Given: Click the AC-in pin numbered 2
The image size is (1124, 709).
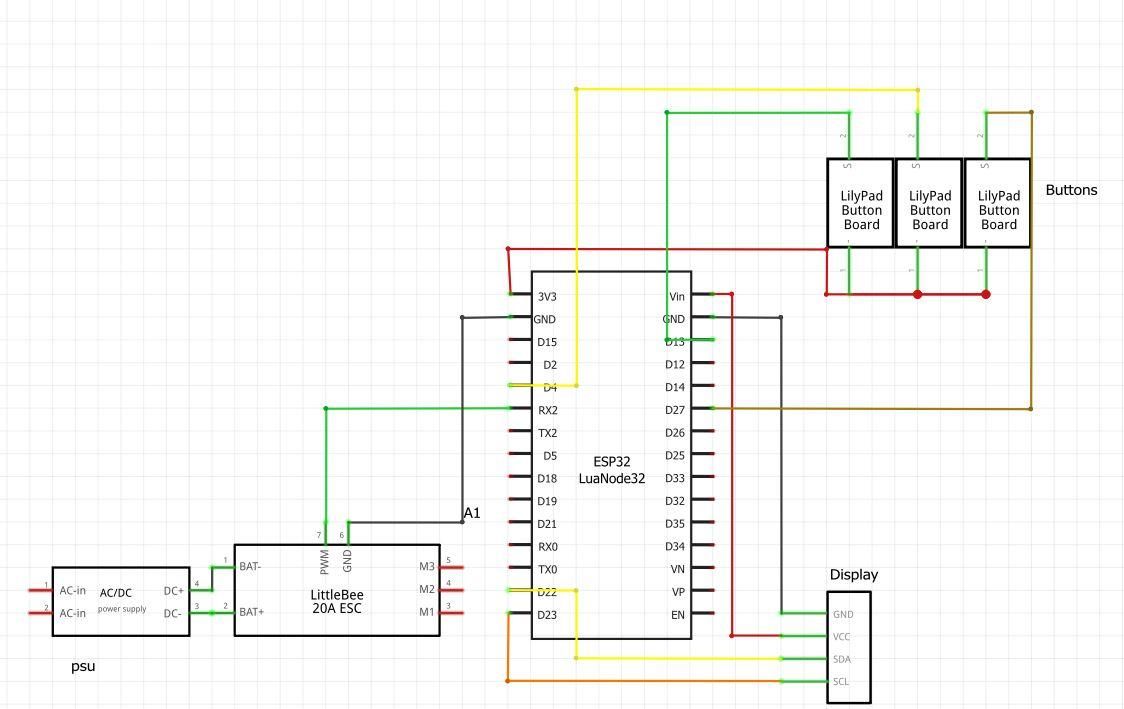Looking at the screenshot, I should 41,613.
